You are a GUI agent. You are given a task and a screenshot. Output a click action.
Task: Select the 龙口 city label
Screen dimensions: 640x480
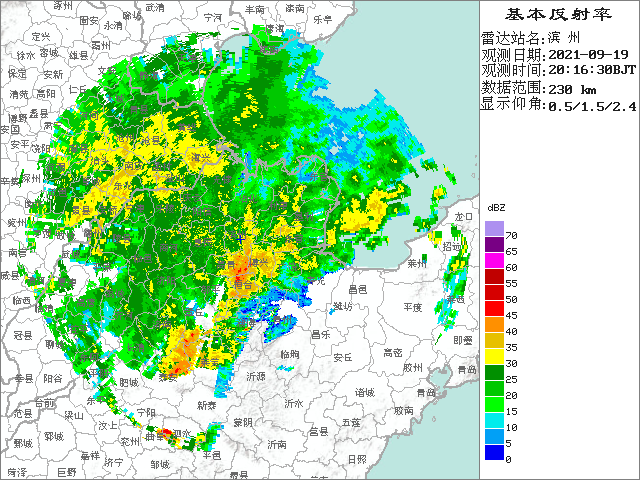click(462, 216)
